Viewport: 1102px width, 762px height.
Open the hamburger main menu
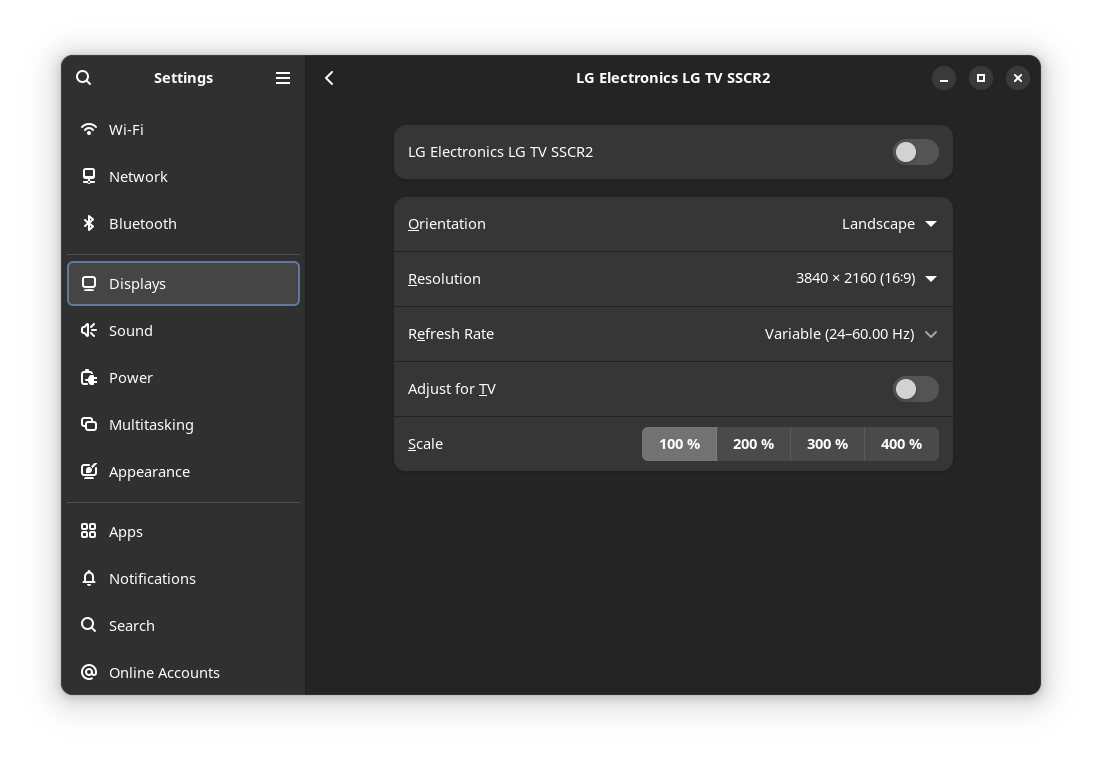(x=283, y=78)
